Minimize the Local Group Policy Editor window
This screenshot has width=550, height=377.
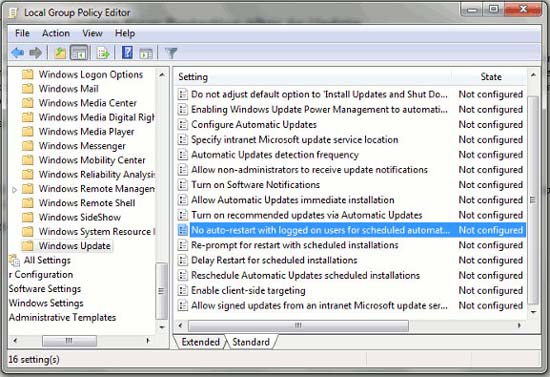pyautogui.click(x=472, y=9)
